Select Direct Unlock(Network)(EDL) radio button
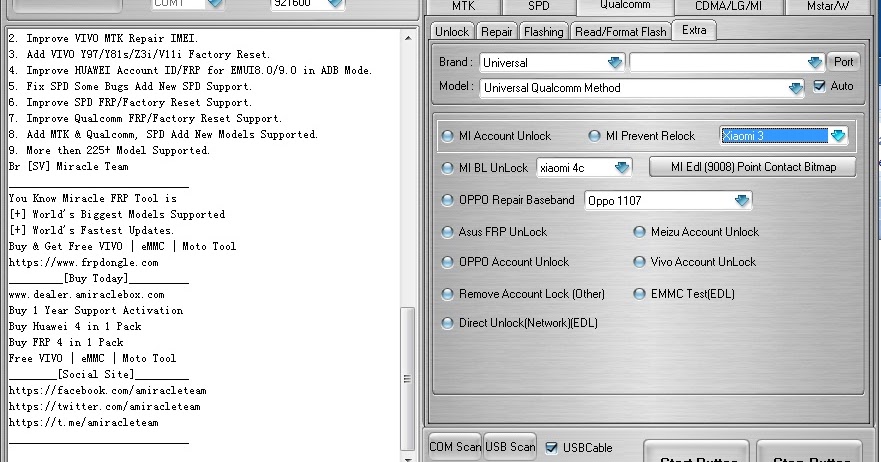The height and width of the screenshot is (462, 881). [447, 323]
